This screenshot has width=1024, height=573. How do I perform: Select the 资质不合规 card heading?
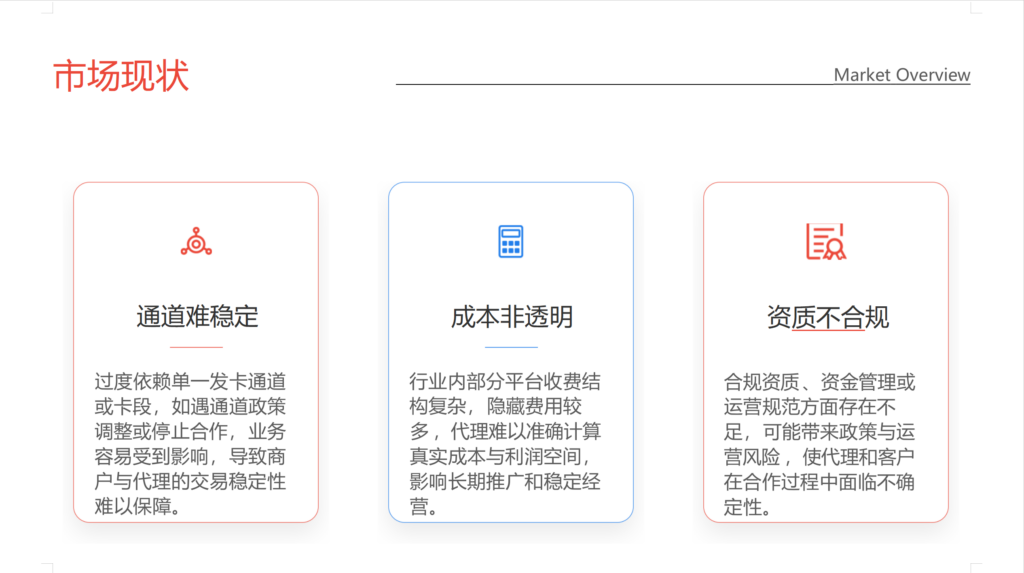tap(827, 318)
